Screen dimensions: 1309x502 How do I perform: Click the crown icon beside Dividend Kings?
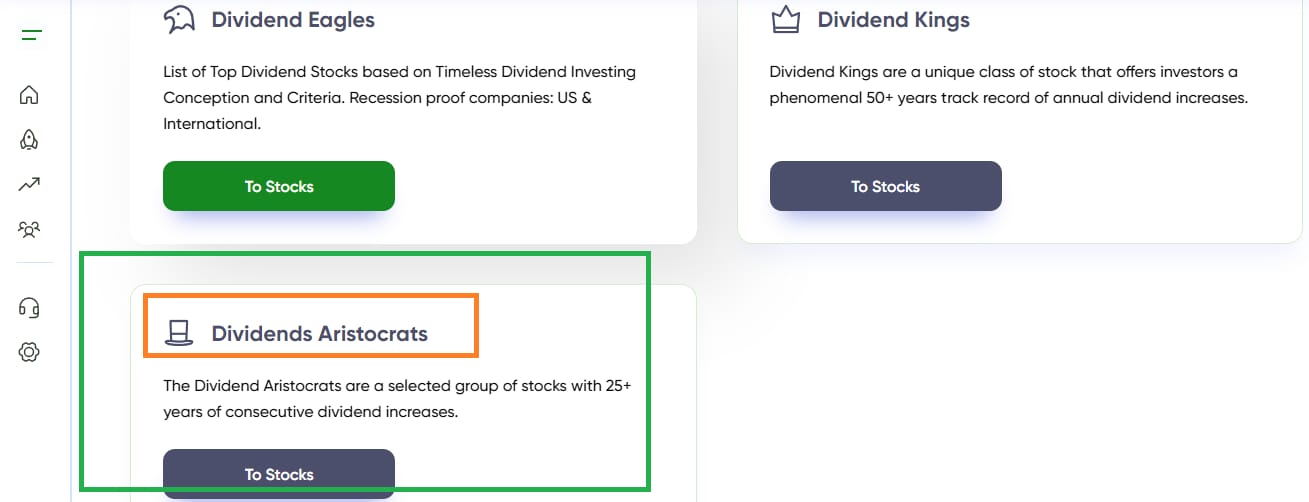(785, 20)
